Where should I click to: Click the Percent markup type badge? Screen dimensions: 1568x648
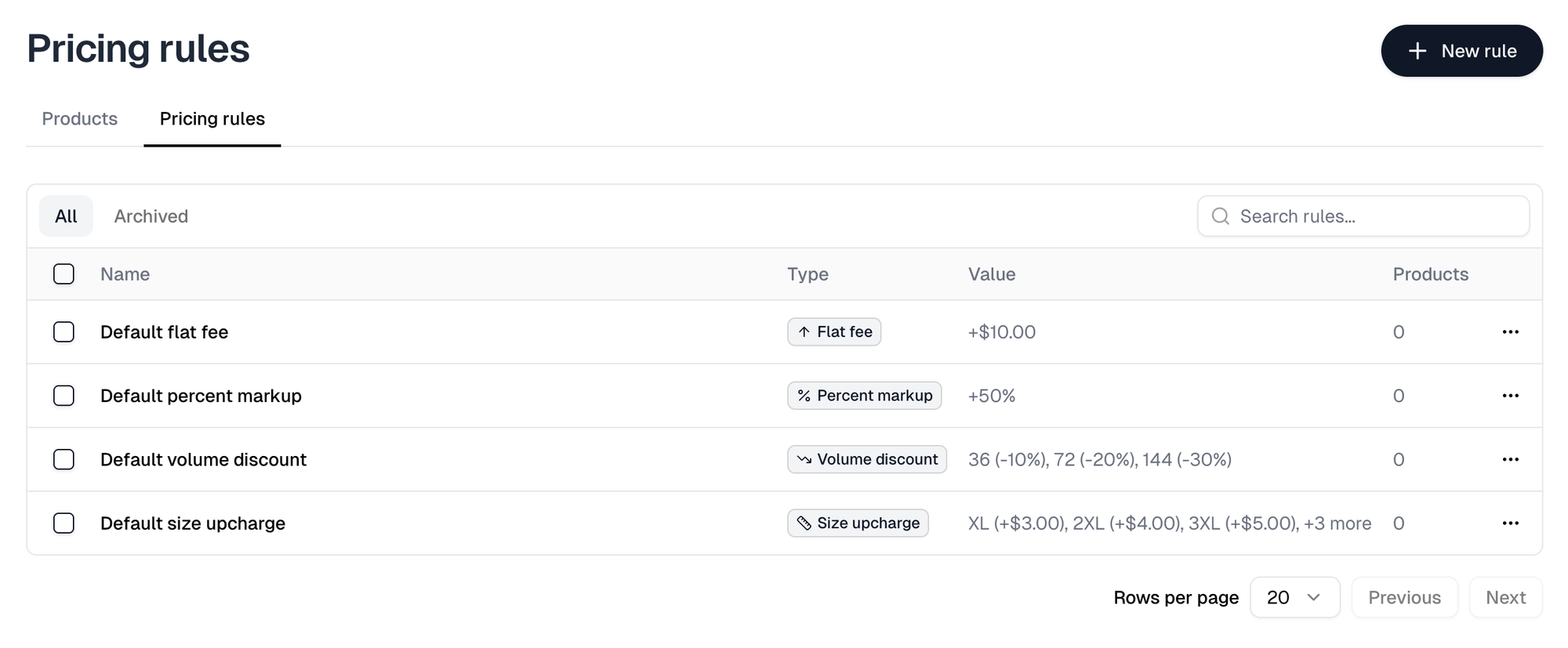(x=864, y=396)
